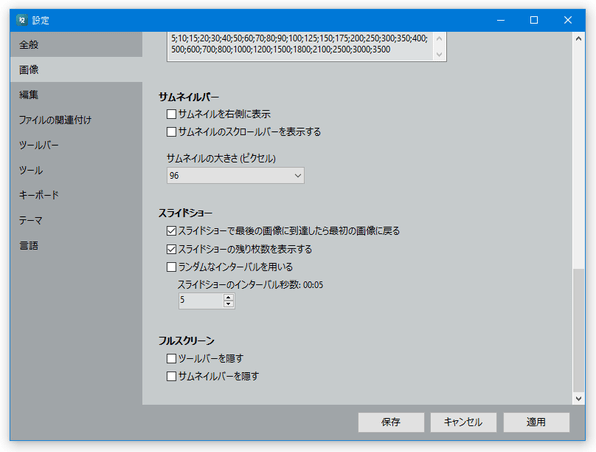Click the slideshow interval seconds field
Viewport: 596px width, 452px height.
[201, 300]
